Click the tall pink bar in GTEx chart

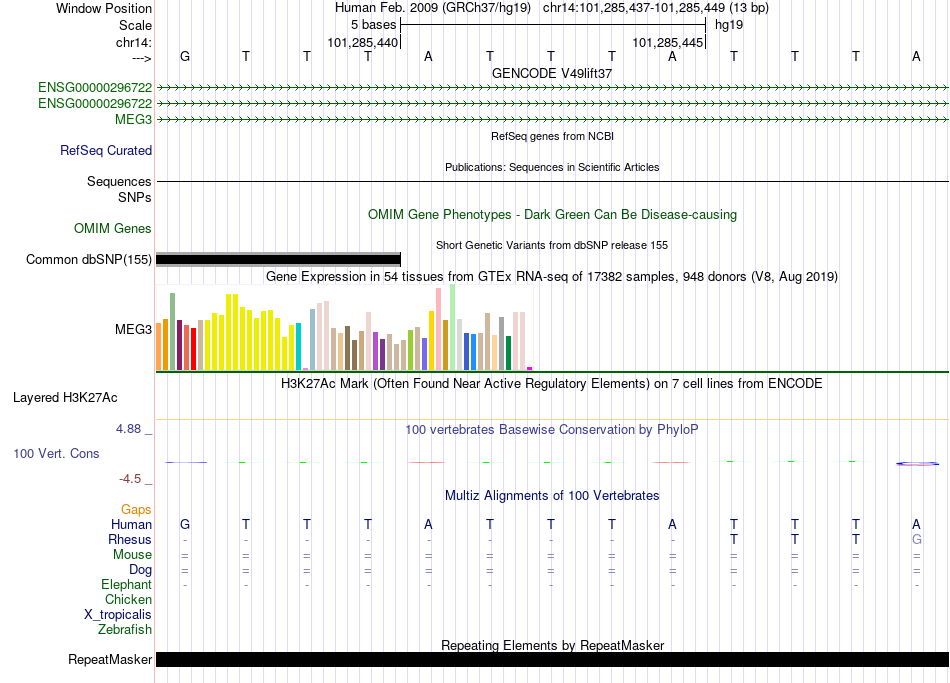[x=439, y=329]
